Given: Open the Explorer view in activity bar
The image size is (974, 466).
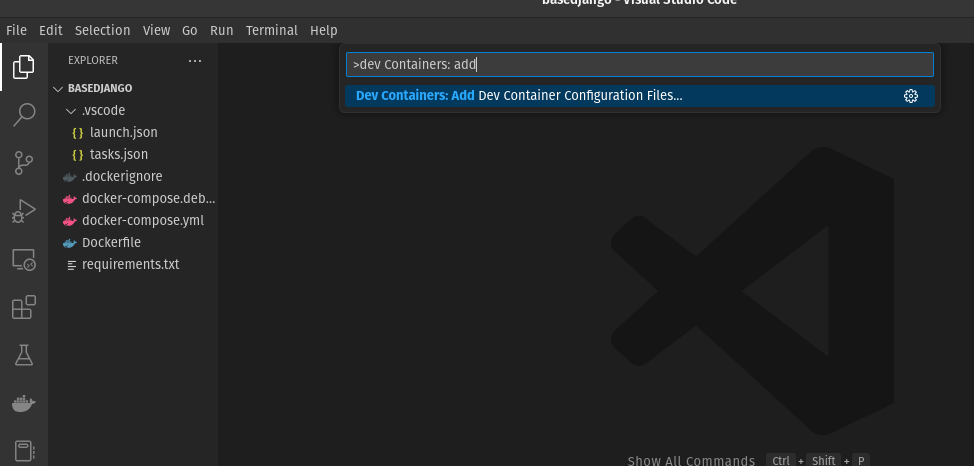Looking at the screenshot, I should pos(24,66).
